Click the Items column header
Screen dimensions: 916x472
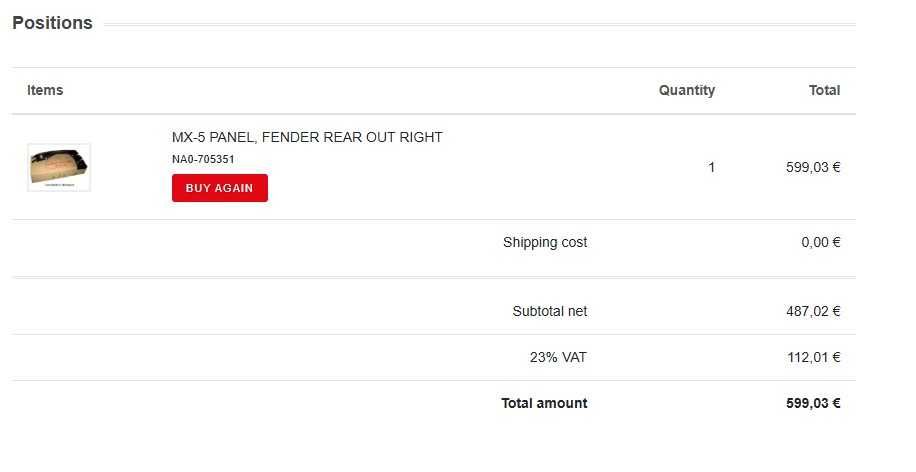(x=45, y=90)
